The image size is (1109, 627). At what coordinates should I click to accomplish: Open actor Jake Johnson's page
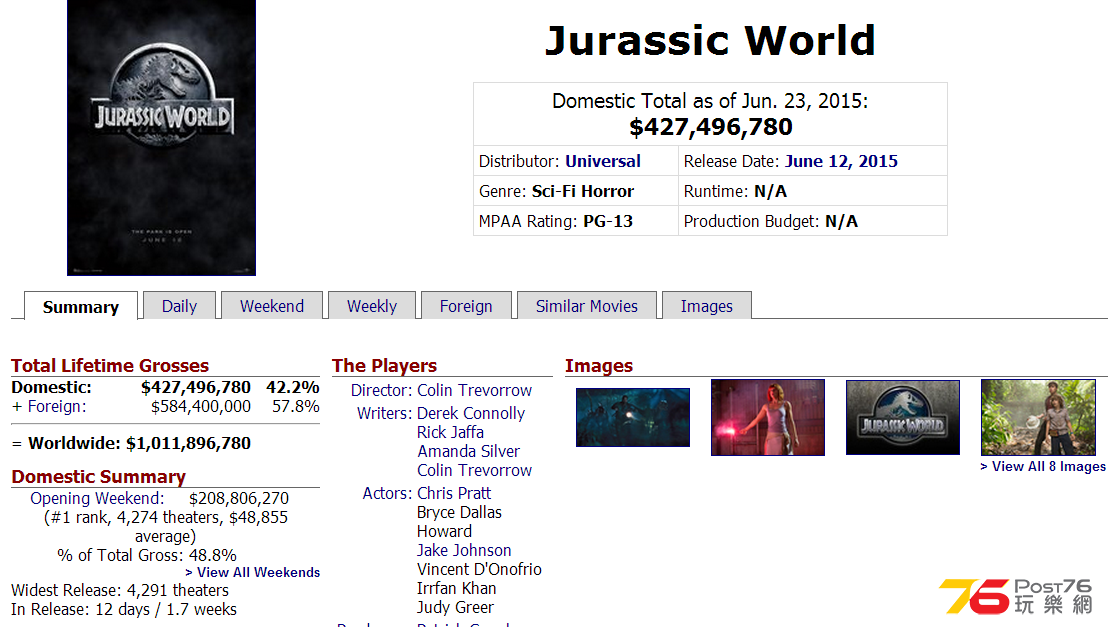464,551
